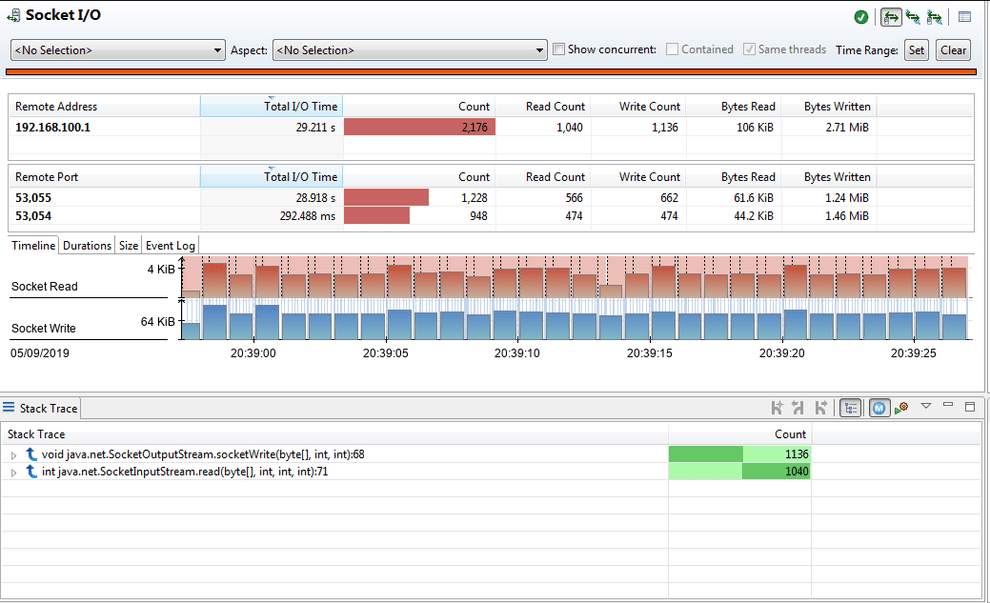Select the group by Remote Address icon
The image size is (990, 603).
(x=889, y=16)
